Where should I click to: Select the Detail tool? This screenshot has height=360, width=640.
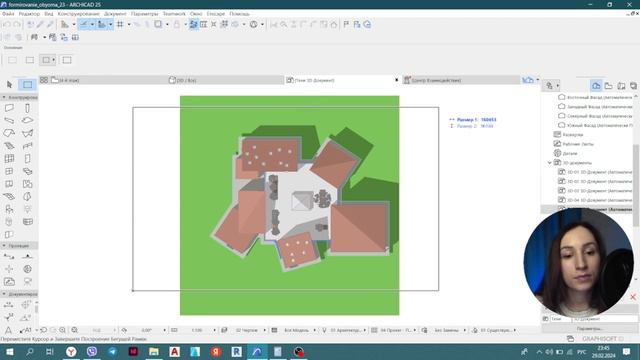tap(27, 269)
